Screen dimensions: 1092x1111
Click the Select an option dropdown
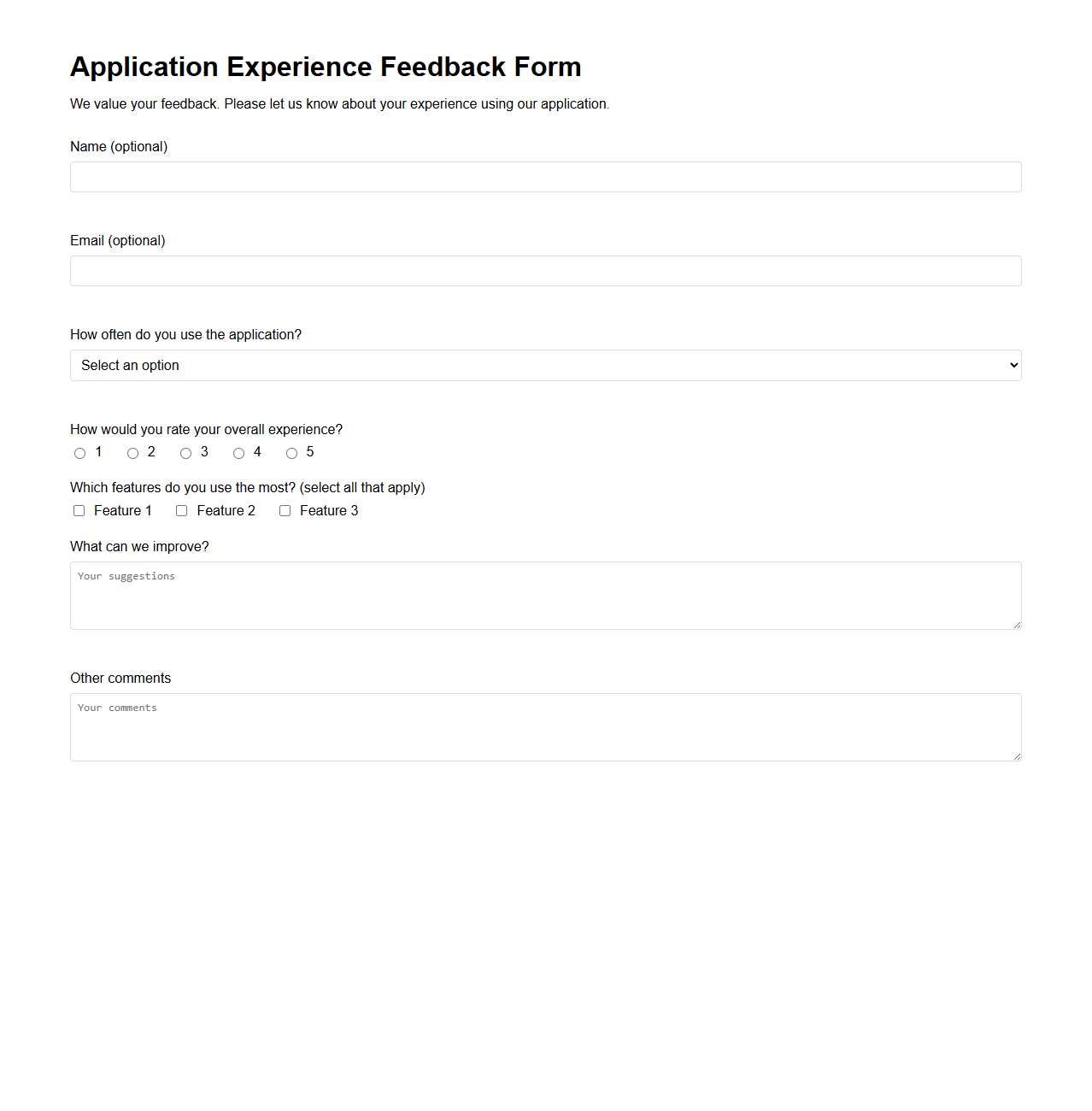(545, 365)
